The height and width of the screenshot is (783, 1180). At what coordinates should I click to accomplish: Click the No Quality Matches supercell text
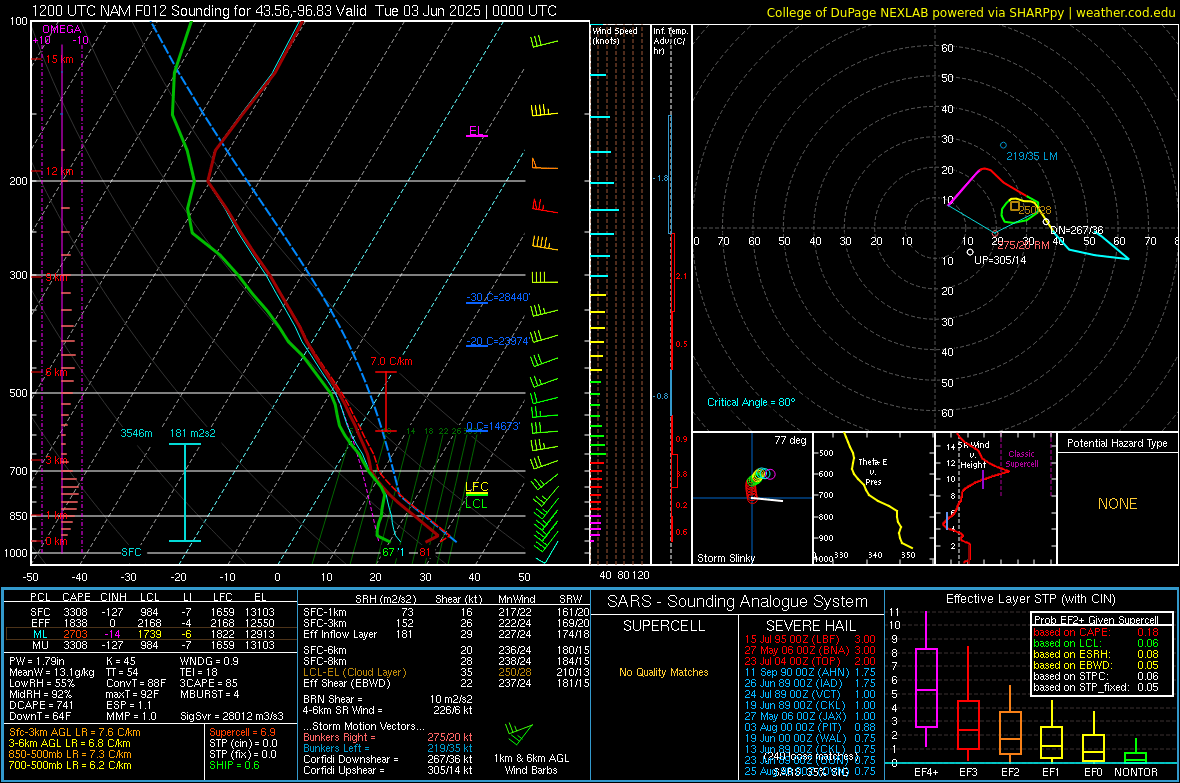[x=664, y=672]
